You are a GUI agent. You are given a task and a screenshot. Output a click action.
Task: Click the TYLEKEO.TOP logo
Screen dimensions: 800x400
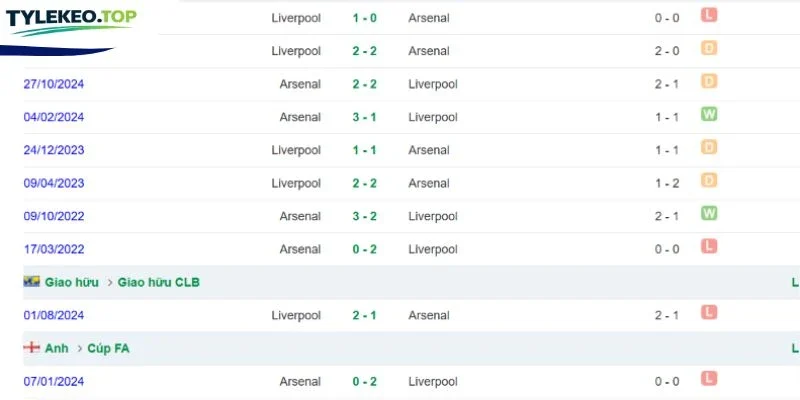click(x=71, y=22)
